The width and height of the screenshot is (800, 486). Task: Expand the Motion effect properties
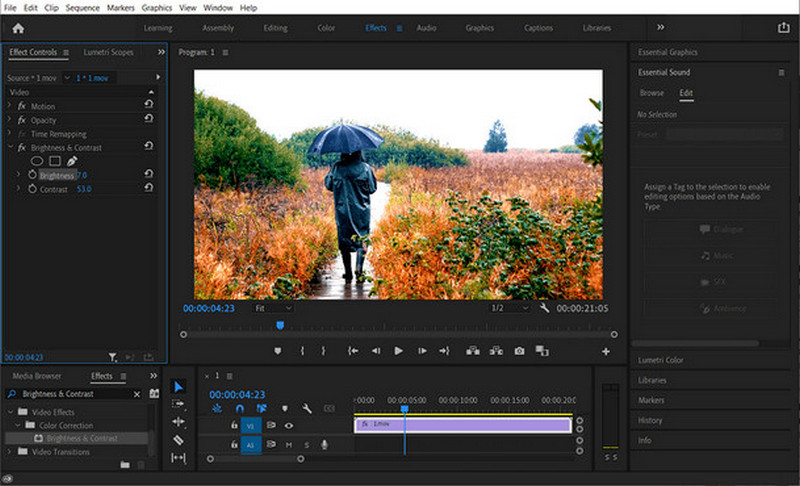(x=9, y=106)
